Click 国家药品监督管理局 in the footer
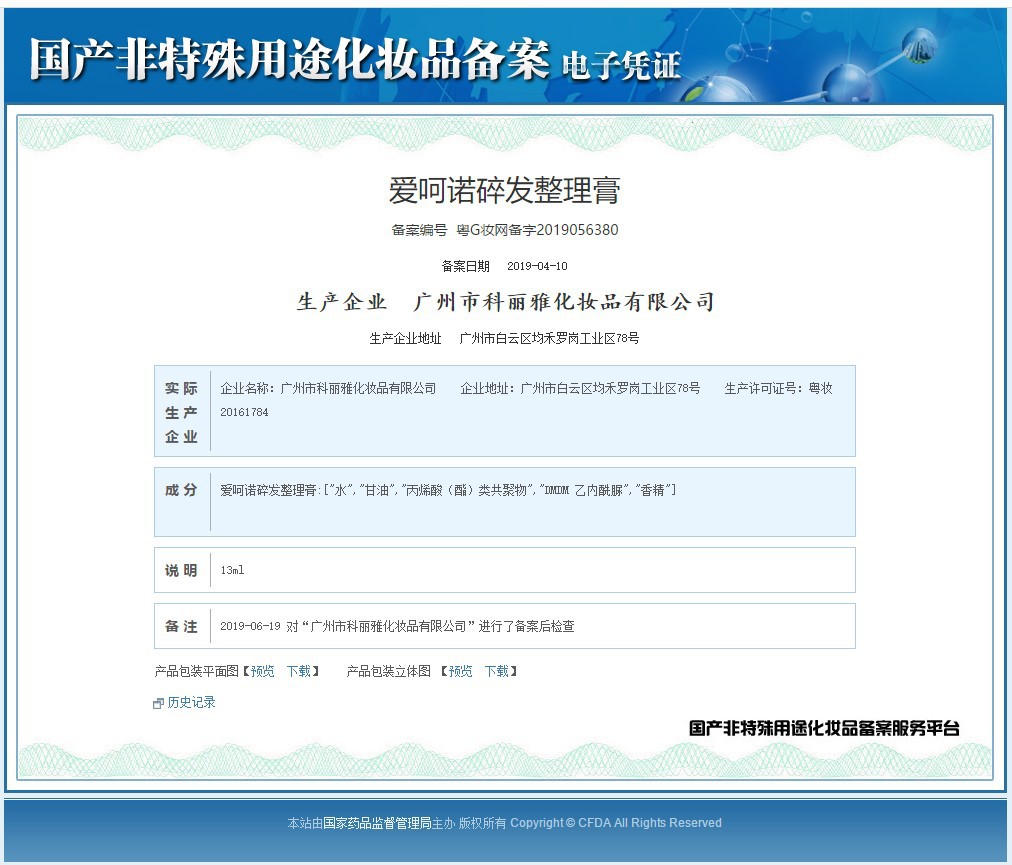The width and height of the screenshot is (1012, 865). tap(377, 823)
